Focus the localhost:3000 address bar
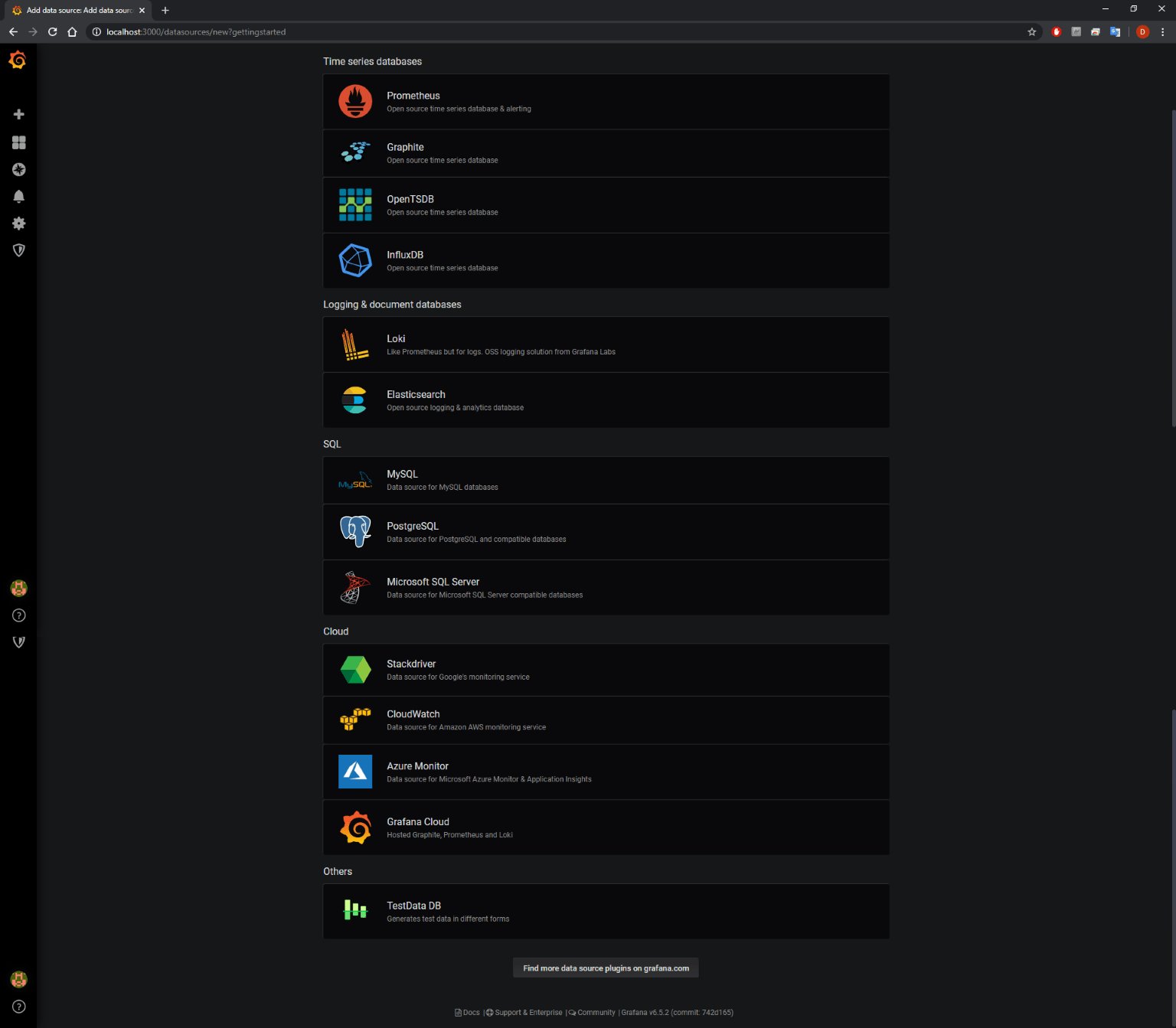1176x1028 pixels. [x=563, y=31]
